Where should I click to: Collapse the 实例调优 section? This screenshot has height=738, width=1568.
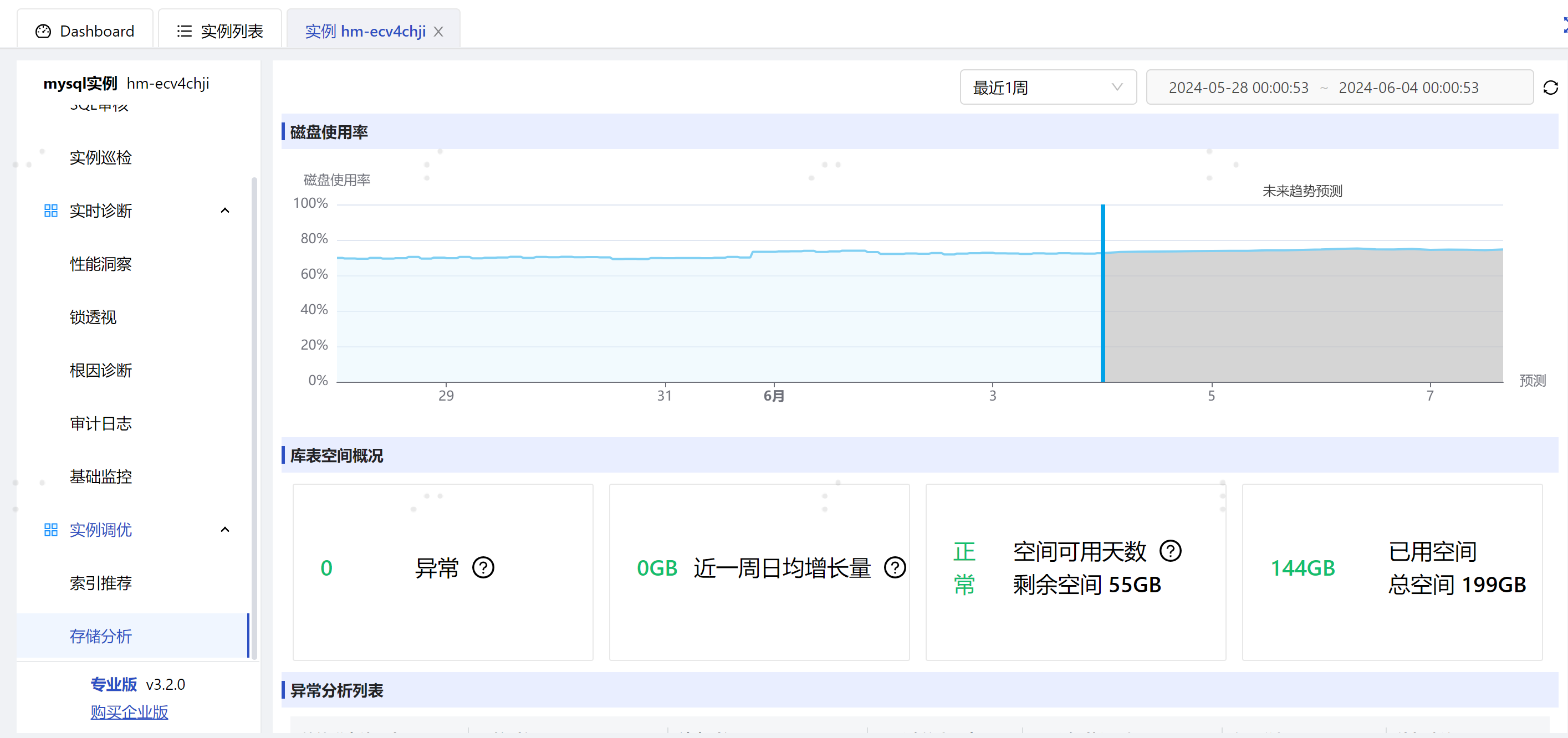(x=224, y=529)
